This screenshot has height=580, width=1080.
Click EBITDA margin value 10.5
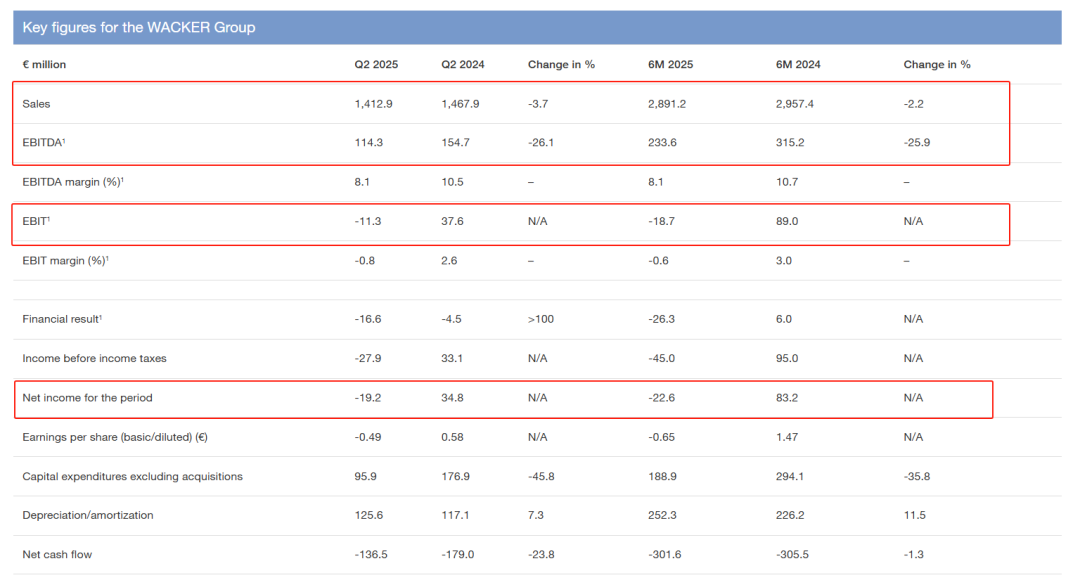click(x=452, y=182)
